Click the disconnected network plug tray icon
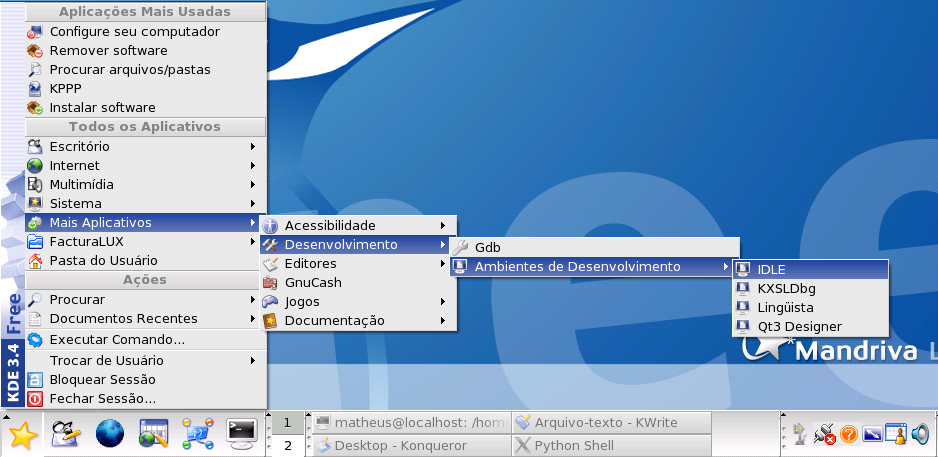 [x=824, y=434]
